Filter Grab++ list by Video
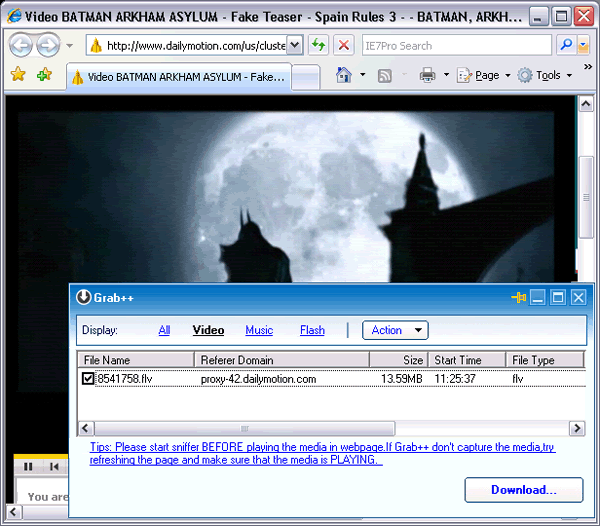The image size is (600, 526). (x=209, y=330)
